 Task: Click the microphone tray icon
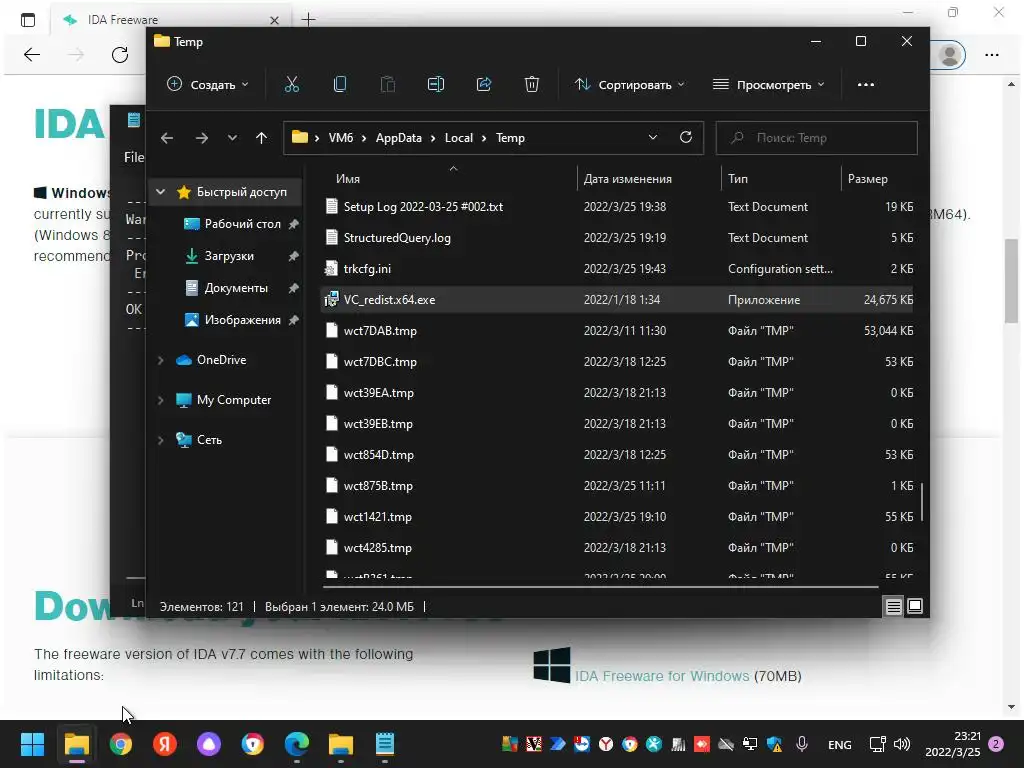click(x=802, y=744)
